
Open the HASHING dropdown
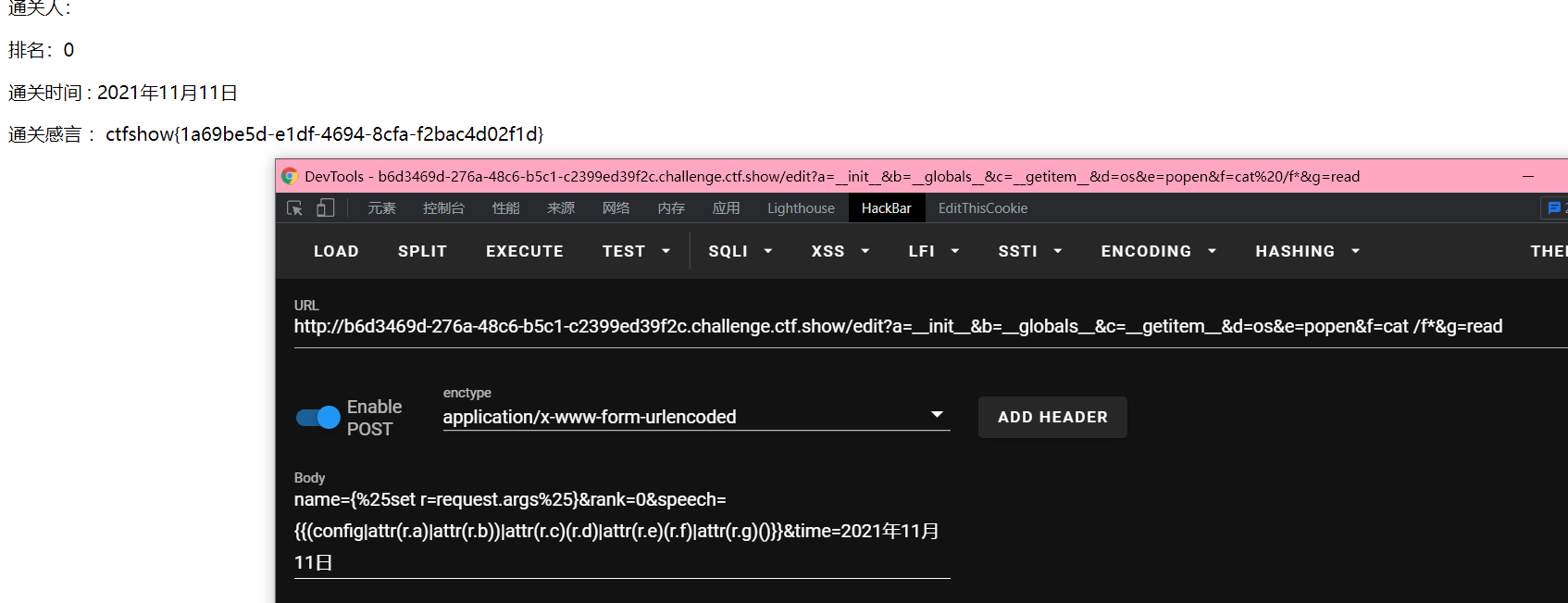coord(1308,251)
